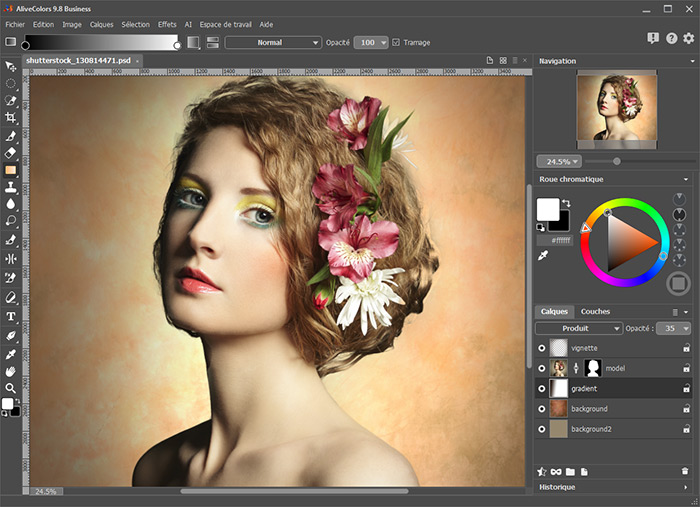Toggle lock on model layer
This screenshot has height=507, width=700.
(686, 368)
